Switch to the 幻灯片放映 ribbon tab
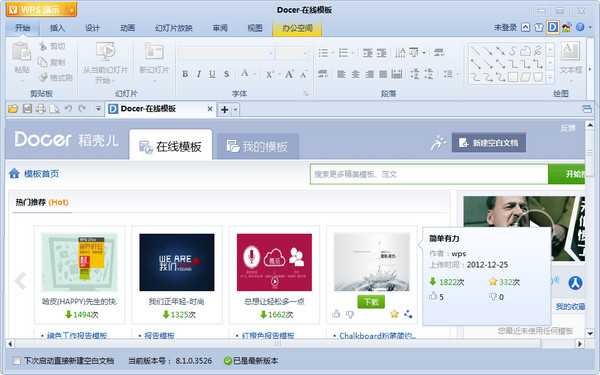 point(174,28)
